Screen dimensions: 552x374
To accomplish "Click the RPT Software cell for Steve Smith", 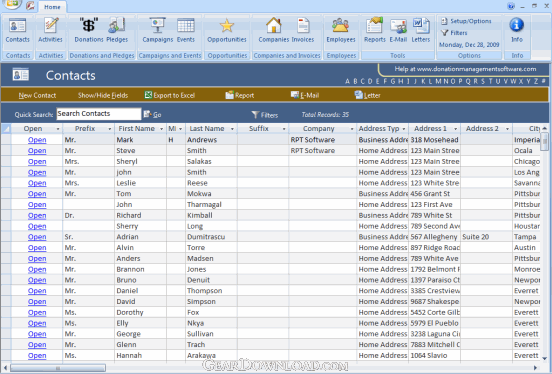I will [322, 151].
